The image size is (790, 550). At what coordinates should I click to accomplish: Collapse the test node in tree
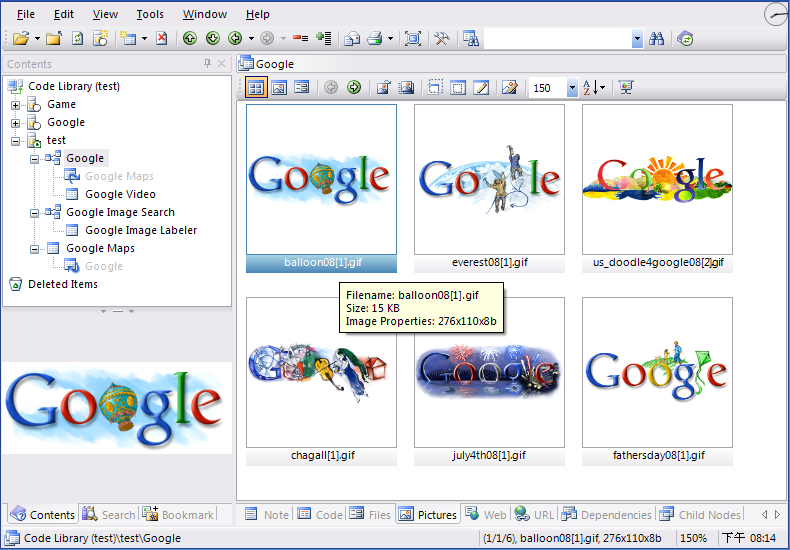(x=16, y=141)
